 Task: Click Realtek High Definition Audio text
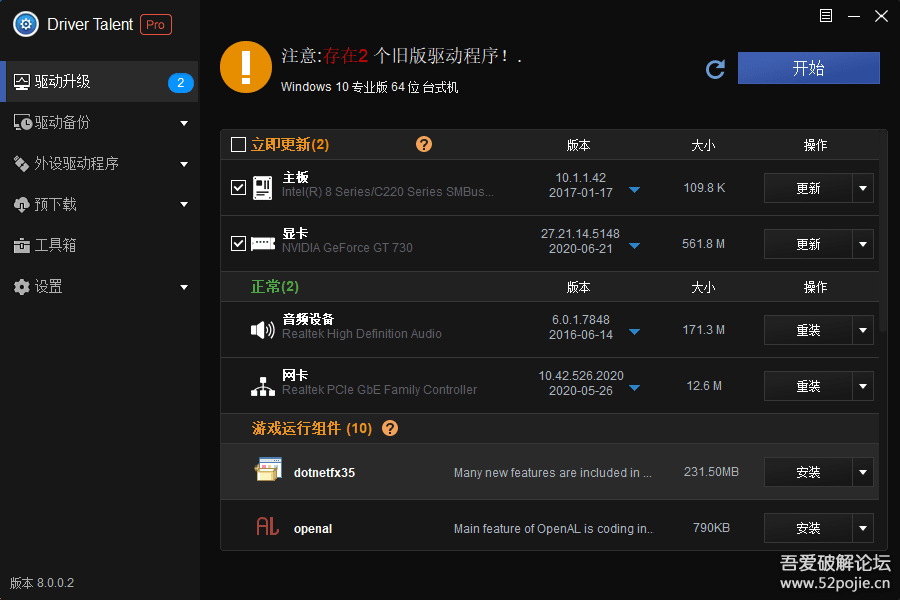tap(362, 334)
